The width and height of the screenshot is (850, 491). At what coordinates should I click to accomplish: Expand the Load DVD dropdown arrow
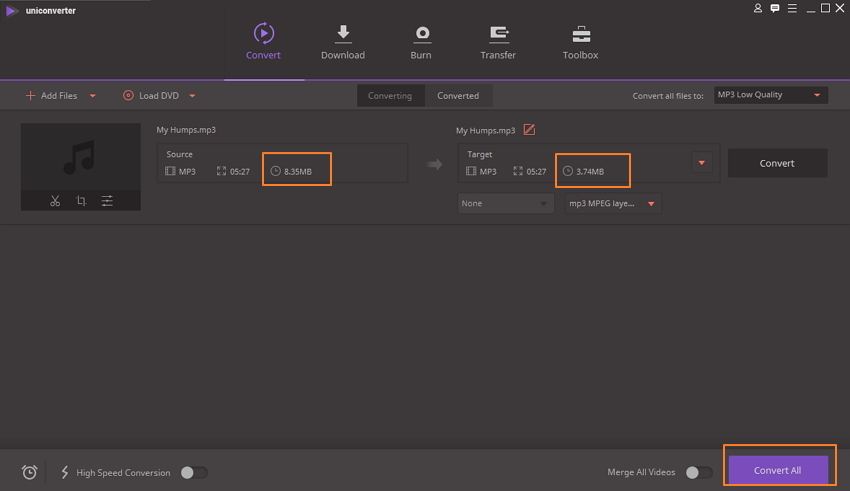pos(192,96)
